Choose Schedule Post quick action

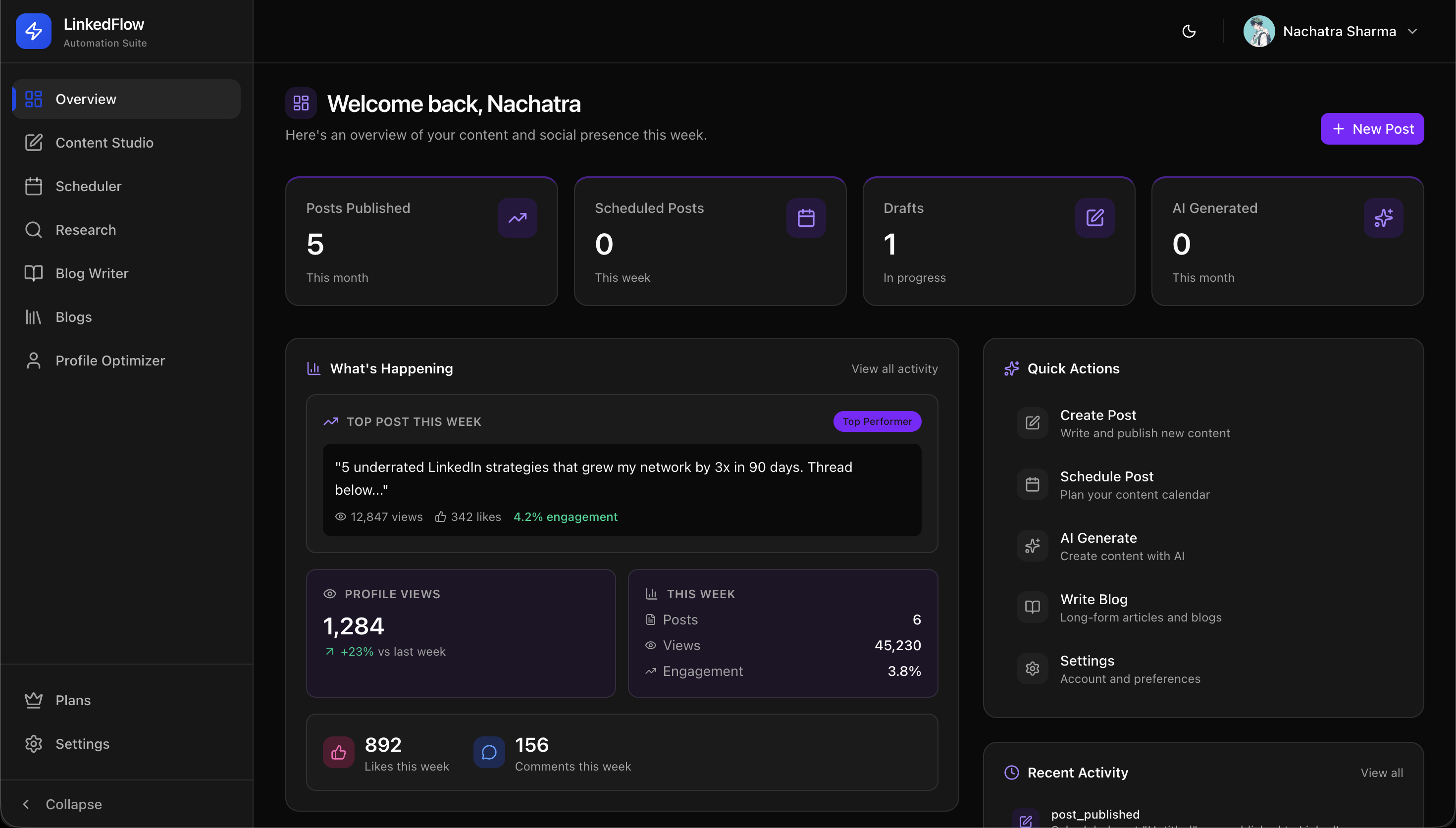(x=1203, y=484)
